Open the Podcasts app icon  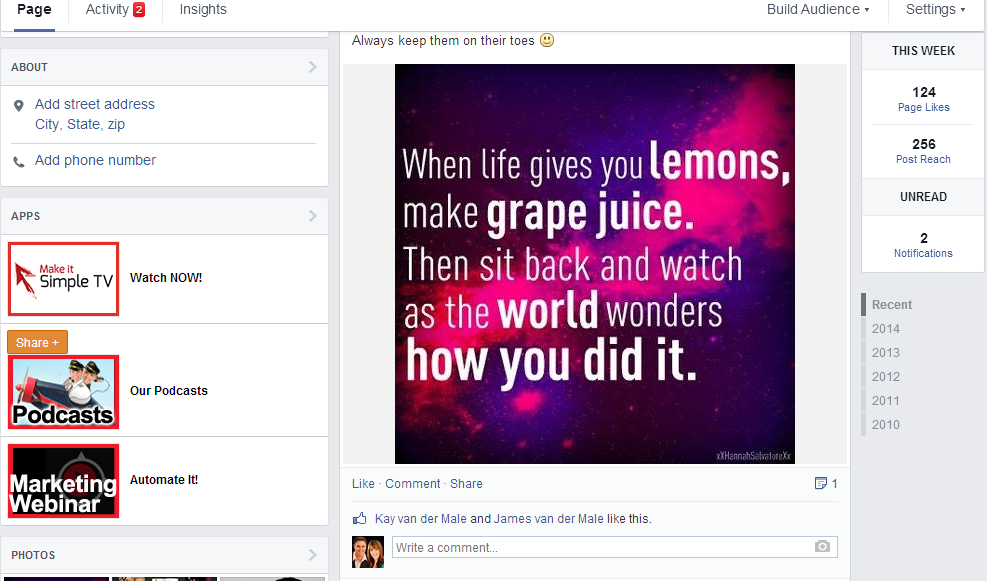[x=64, y=392]
